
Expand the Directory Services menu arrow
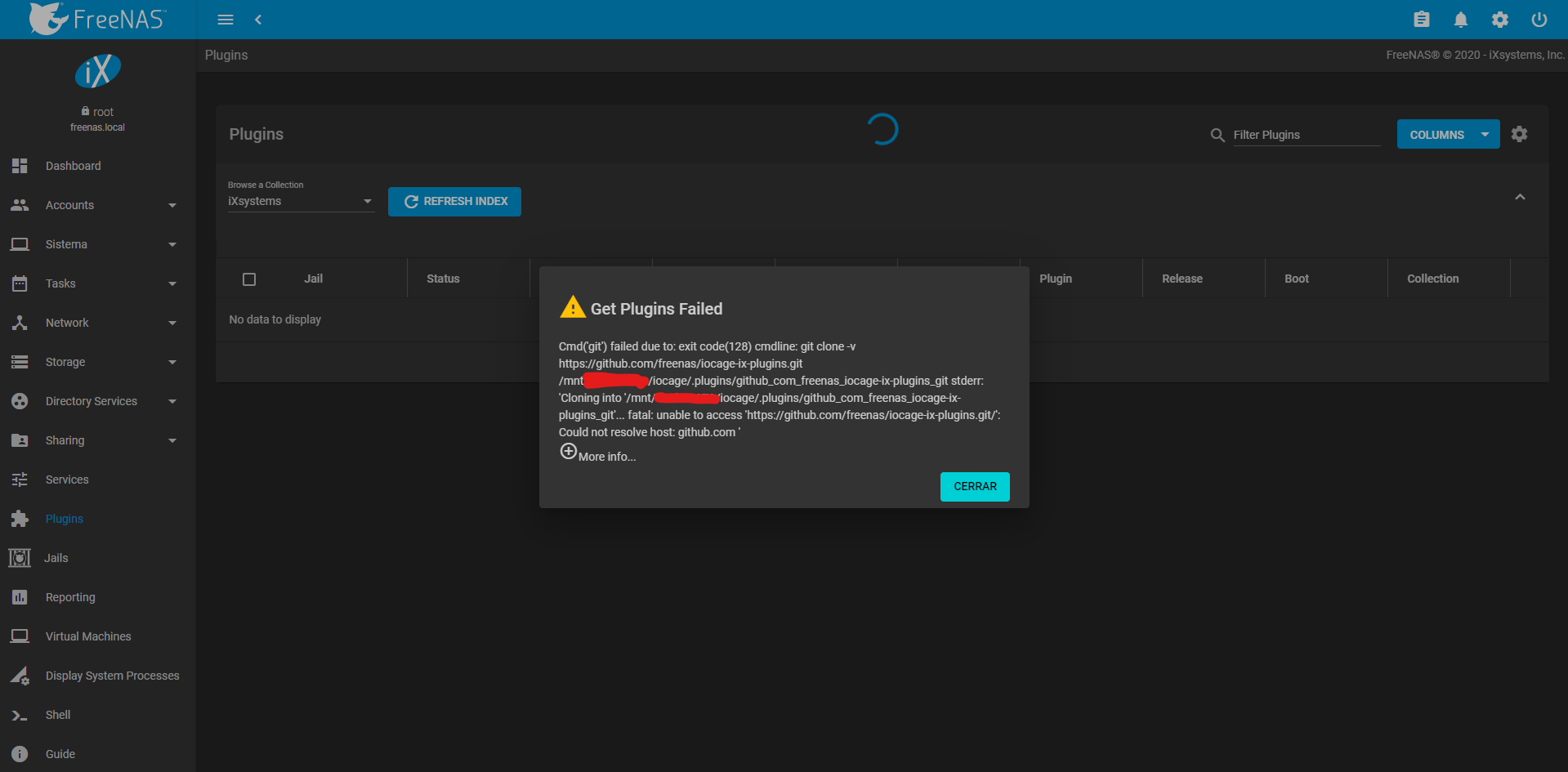(x=172, y=401)
